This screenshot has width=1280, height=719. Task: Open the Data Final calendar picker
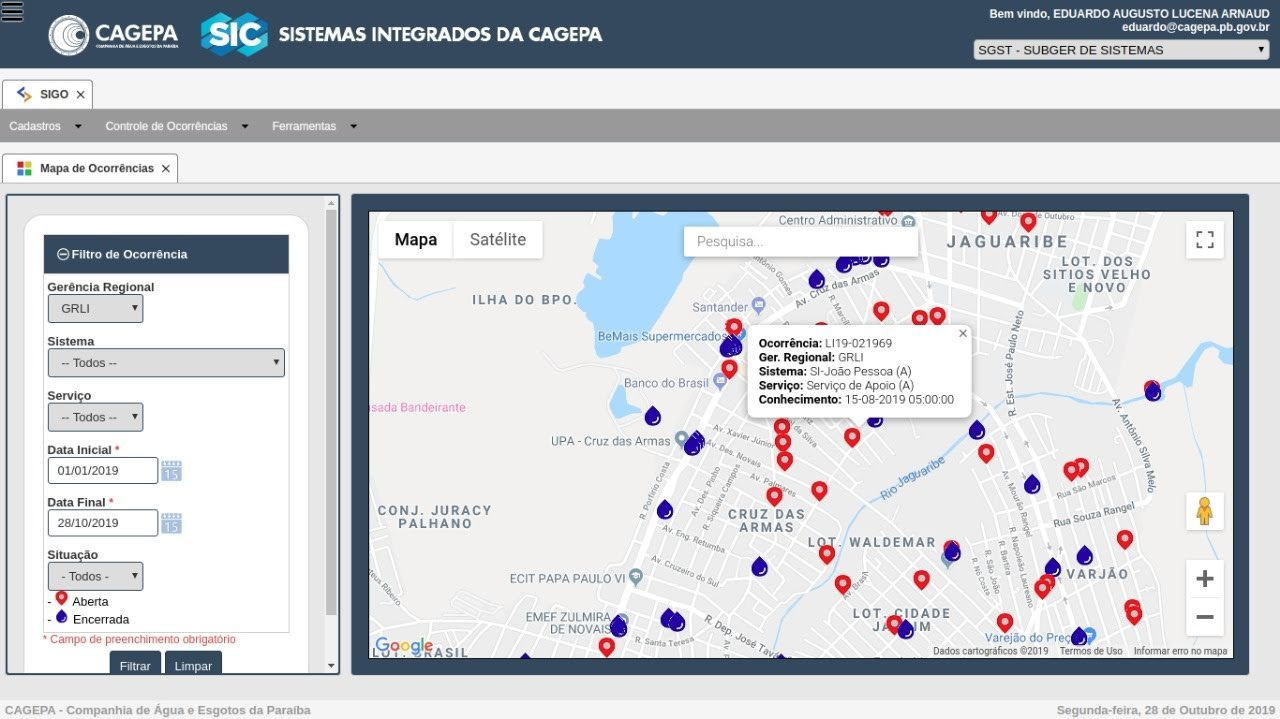(172, 523)
